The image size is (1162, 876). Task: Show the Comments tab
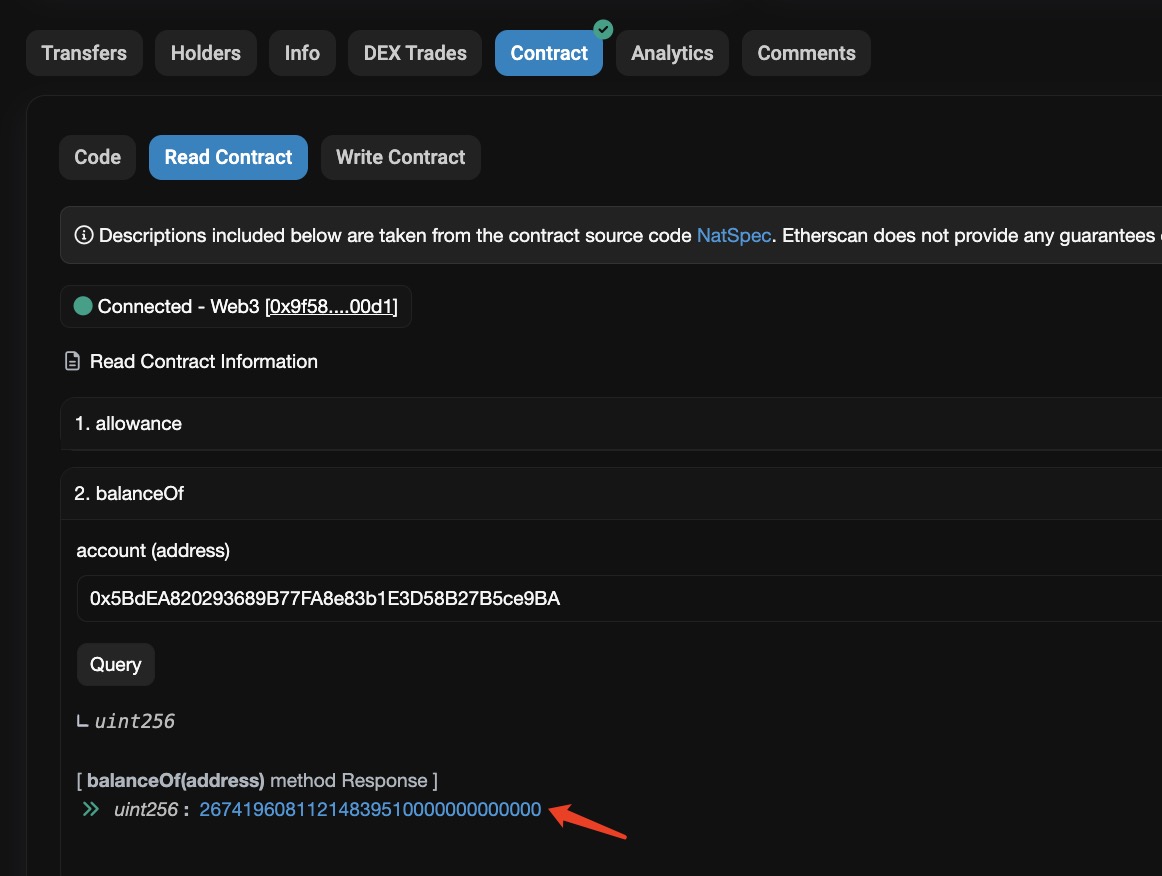pyautogui.click(x=806, y=53)
